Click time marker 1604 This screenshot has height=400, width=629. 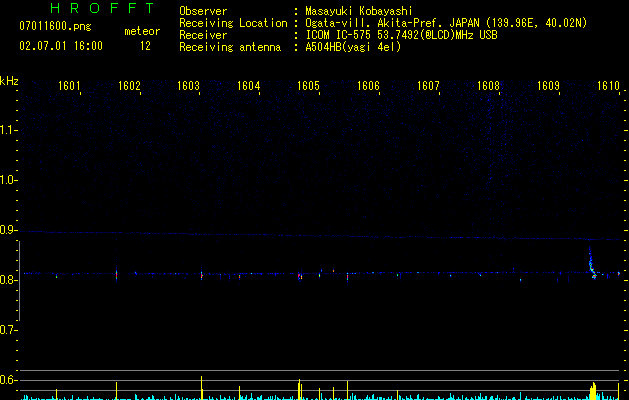pyautogui.click(x=249, y=86)
